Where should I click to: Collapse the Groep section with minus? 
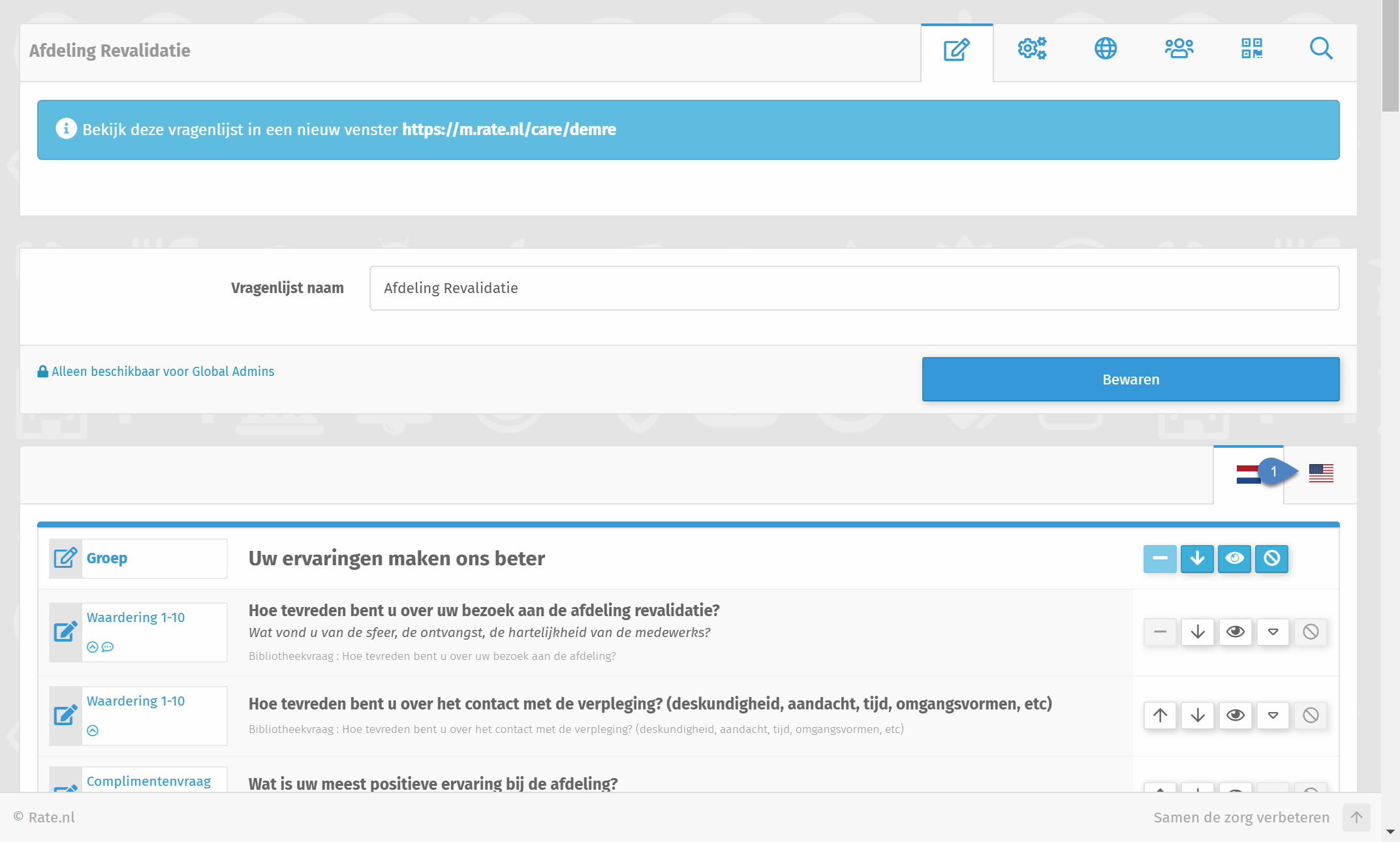1160,559
